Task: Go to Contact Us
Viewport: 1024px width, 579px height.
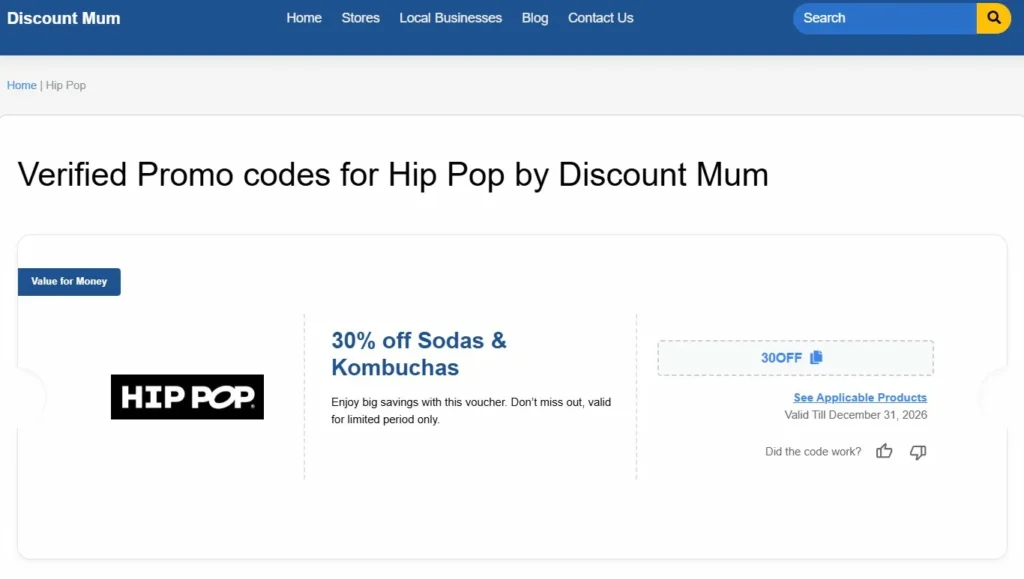Action: click(x=600, y=18)
